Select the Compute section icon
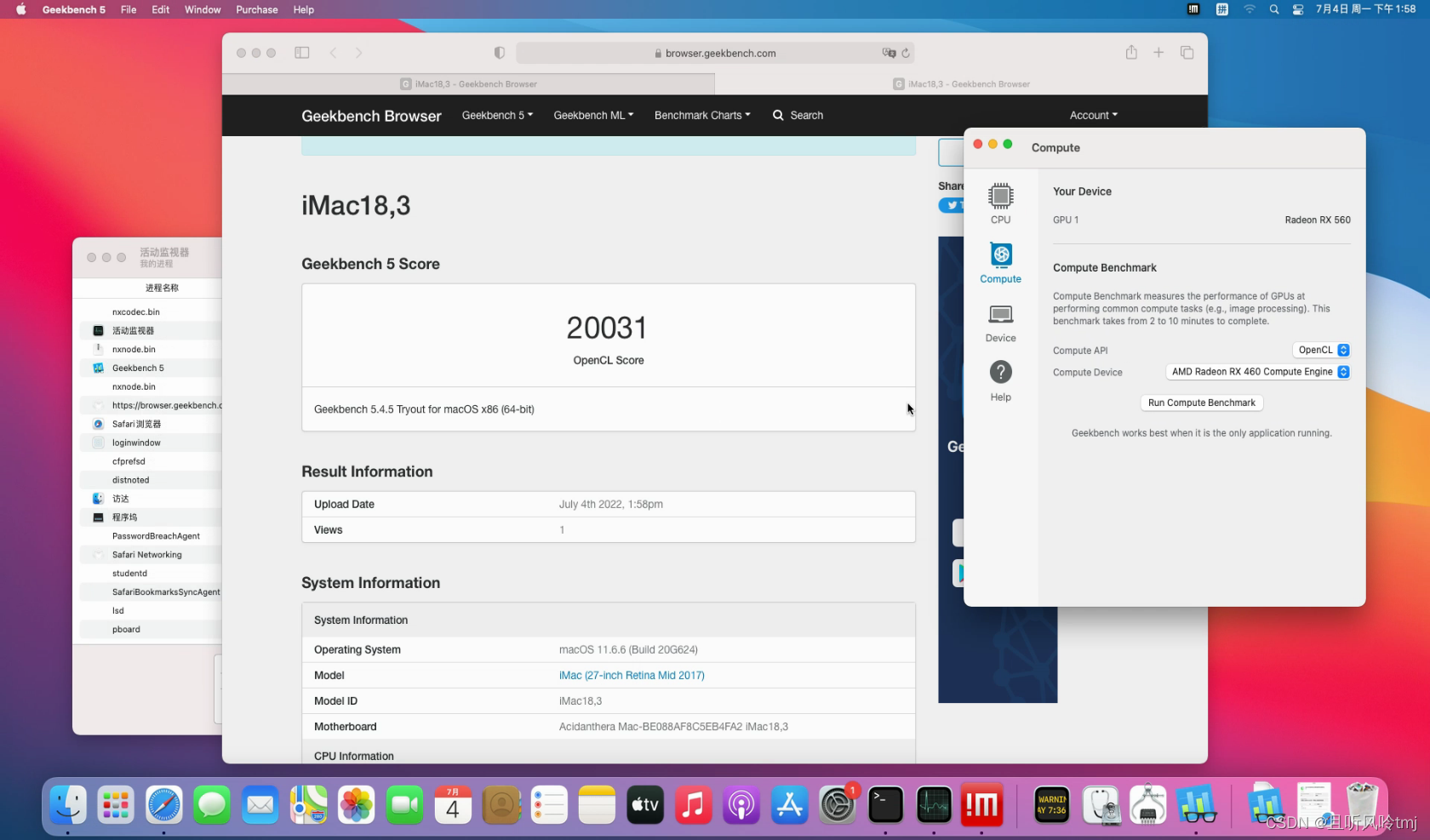This screenshot has height=840, width=1430. [x=1000, y=263]
